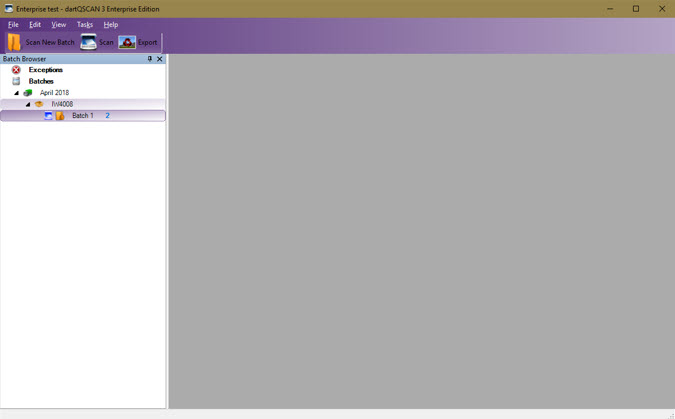The image size is (675, 419).
Task: Click the Batches stack icon
Action: click(x=16, y=81)
